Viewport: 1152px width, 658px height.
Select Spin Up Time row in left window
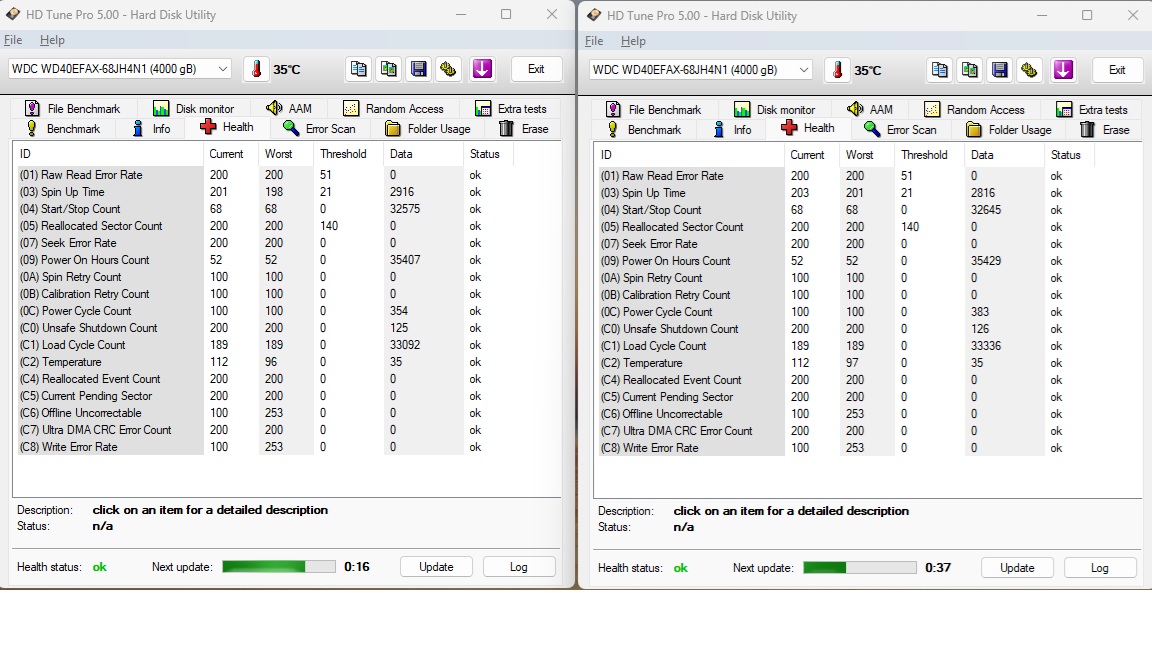(264, 192)
